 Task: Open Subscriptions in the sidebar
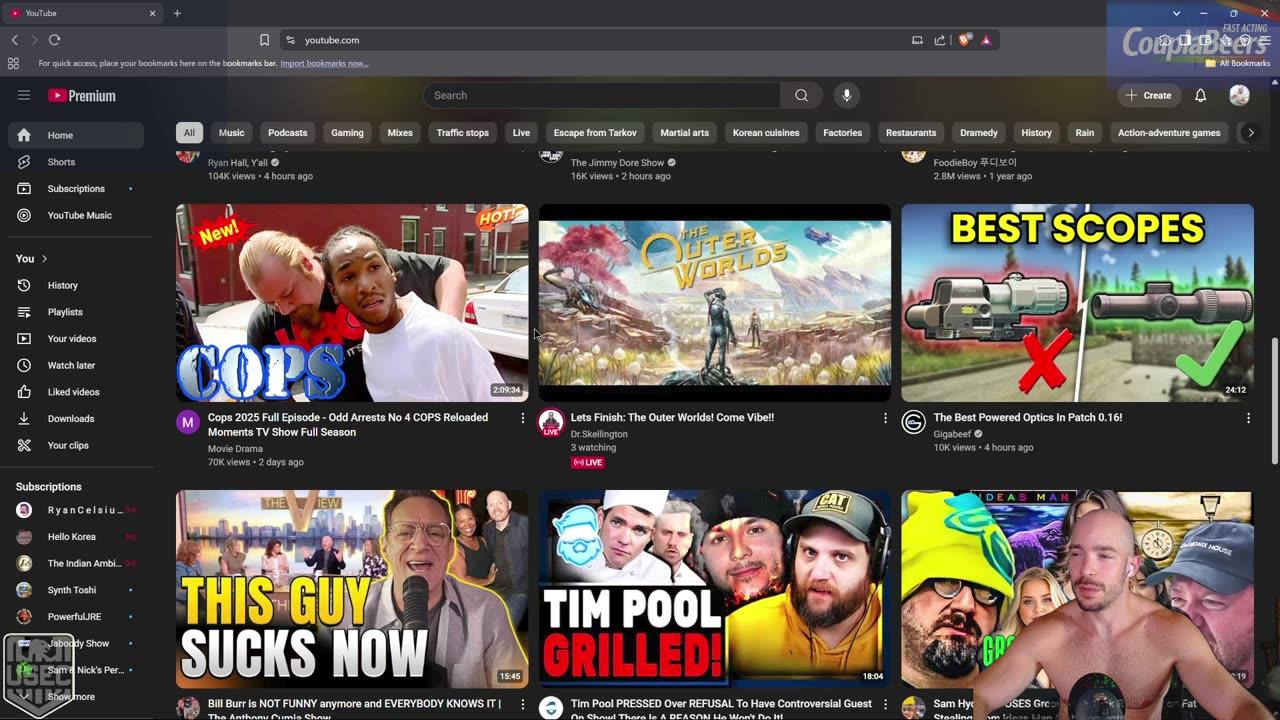(76, 189)
